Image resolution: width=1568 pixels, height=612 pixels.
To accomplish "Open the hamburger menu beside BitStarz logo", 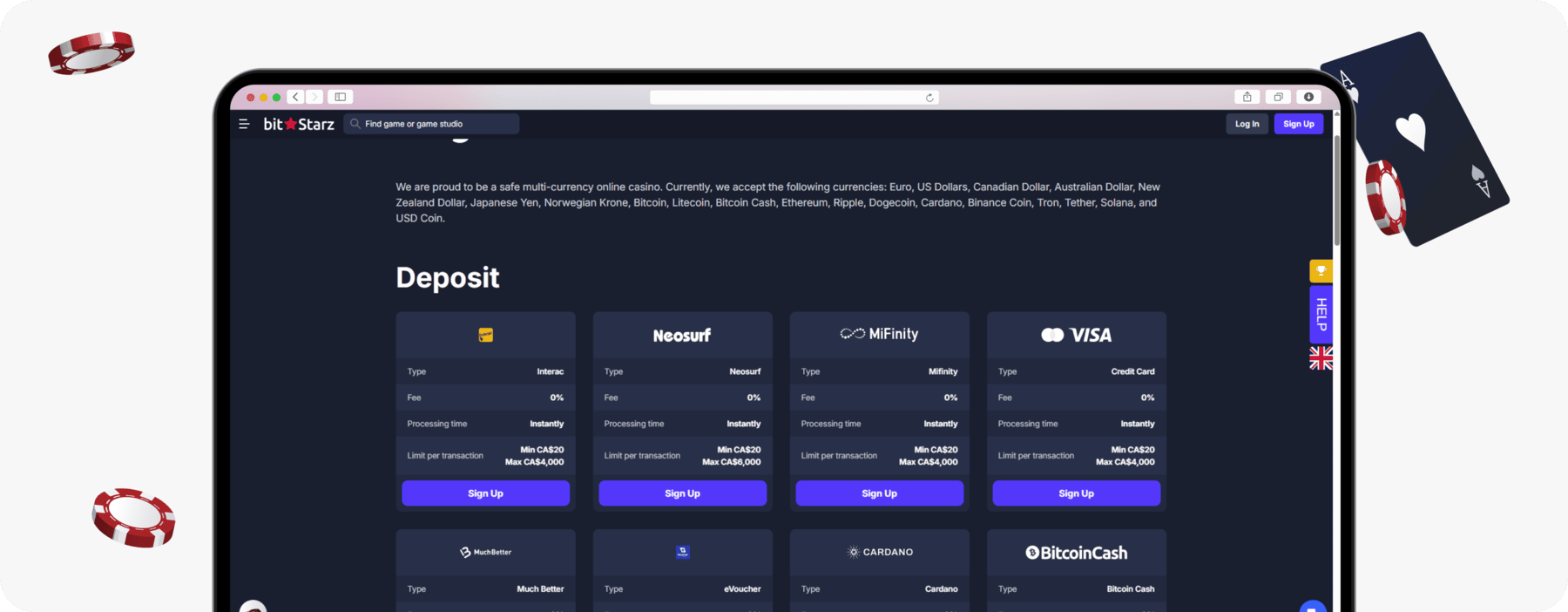I will [244, 124].
